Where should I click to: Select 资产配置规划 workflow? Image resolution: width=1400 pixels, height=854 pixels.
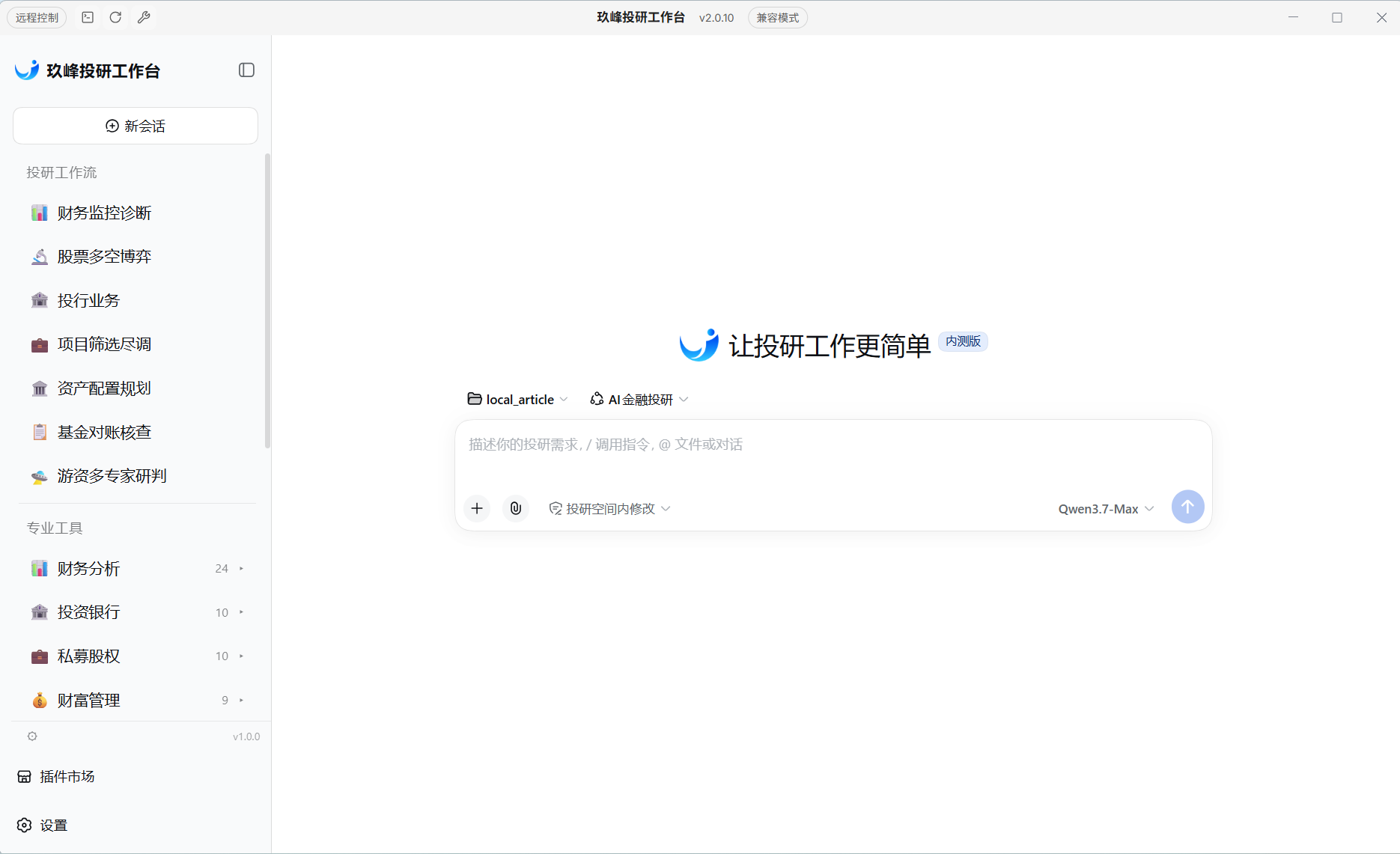pos(135,388)
